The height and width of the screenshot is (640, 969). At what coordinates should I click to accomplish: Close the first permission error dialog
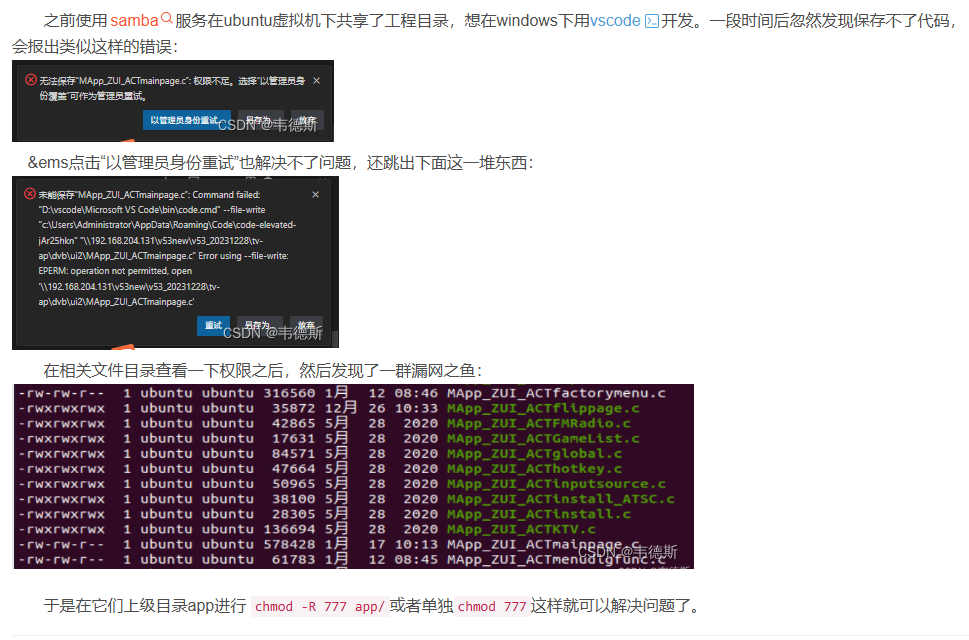(316, 80)
